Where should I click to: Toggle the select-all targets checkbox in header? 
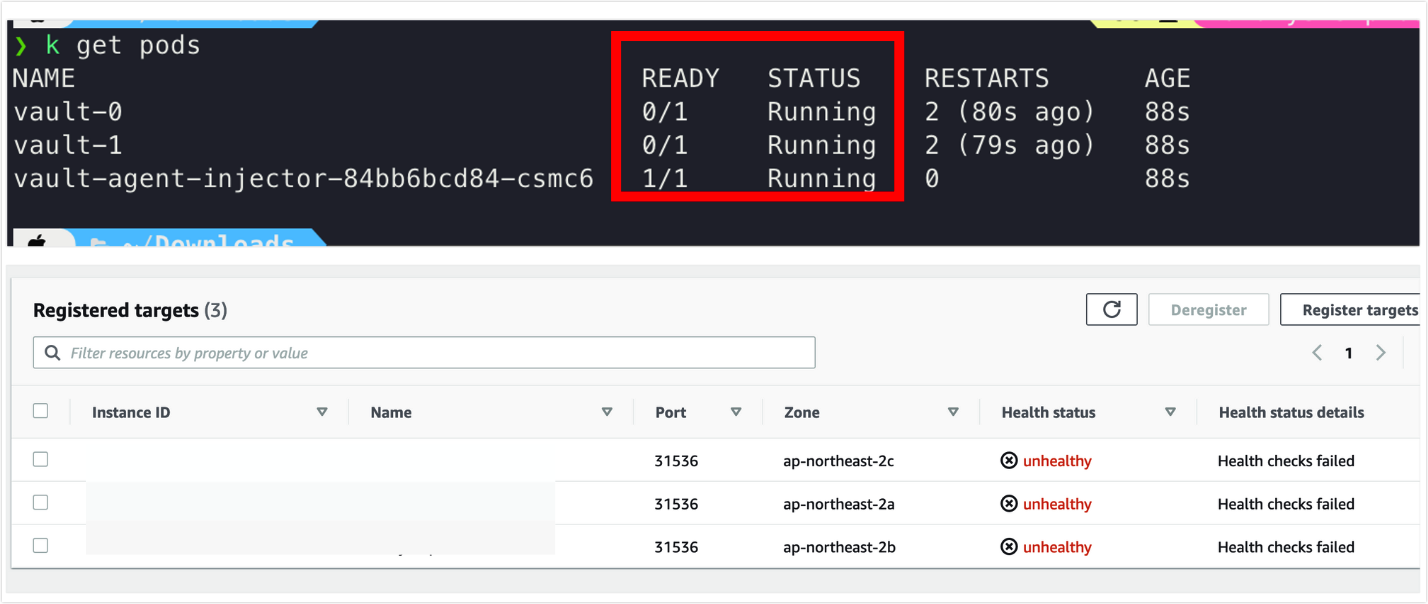tap(41, 411)
